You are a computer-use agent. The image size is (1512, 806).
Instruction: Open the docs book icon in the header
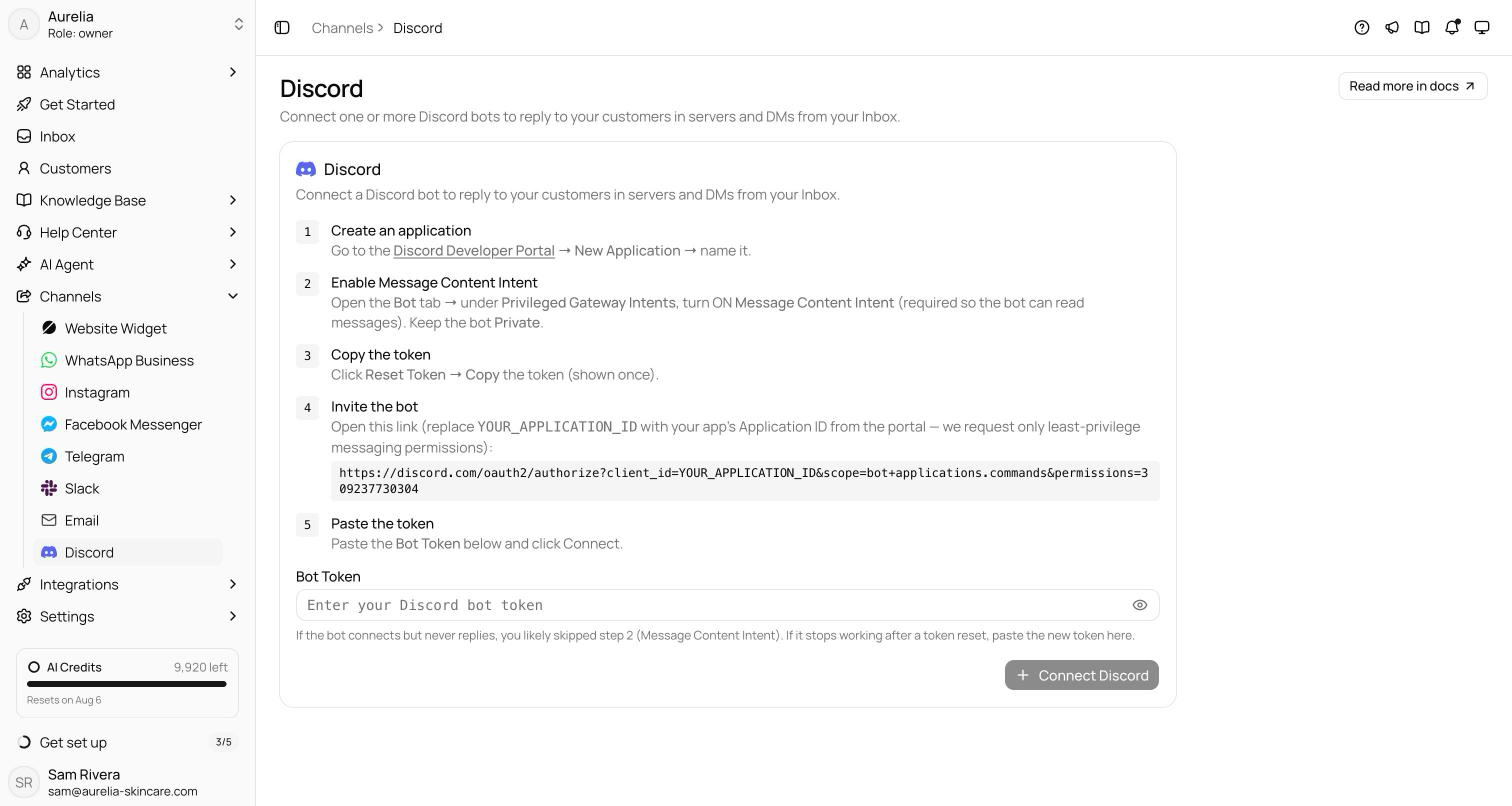(x=1422, y=28)
